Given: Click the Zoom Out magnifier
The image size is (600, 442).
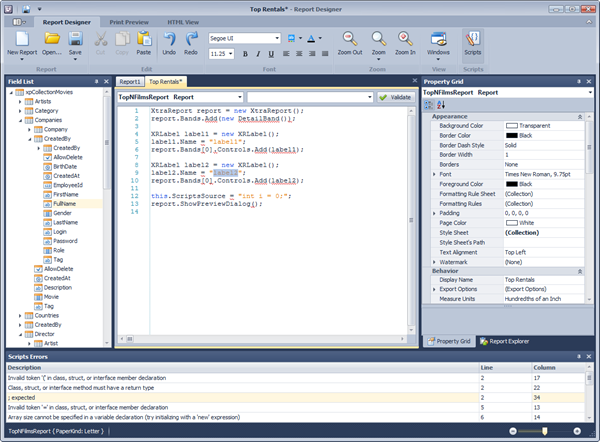Looking at the screenshot, I should (350, 39).
